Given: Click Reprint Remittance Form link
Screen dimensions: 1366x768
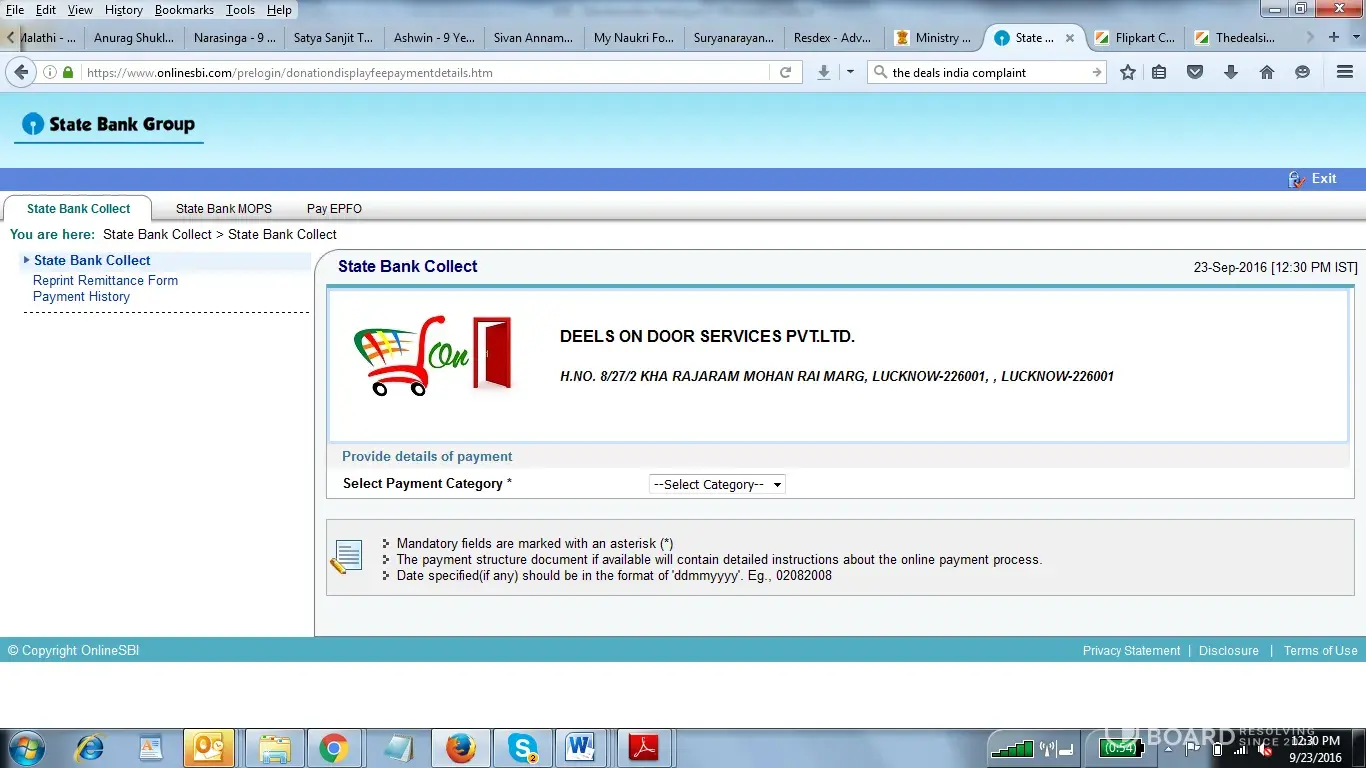Looking at the screenshot, I should tap(105, 281).
